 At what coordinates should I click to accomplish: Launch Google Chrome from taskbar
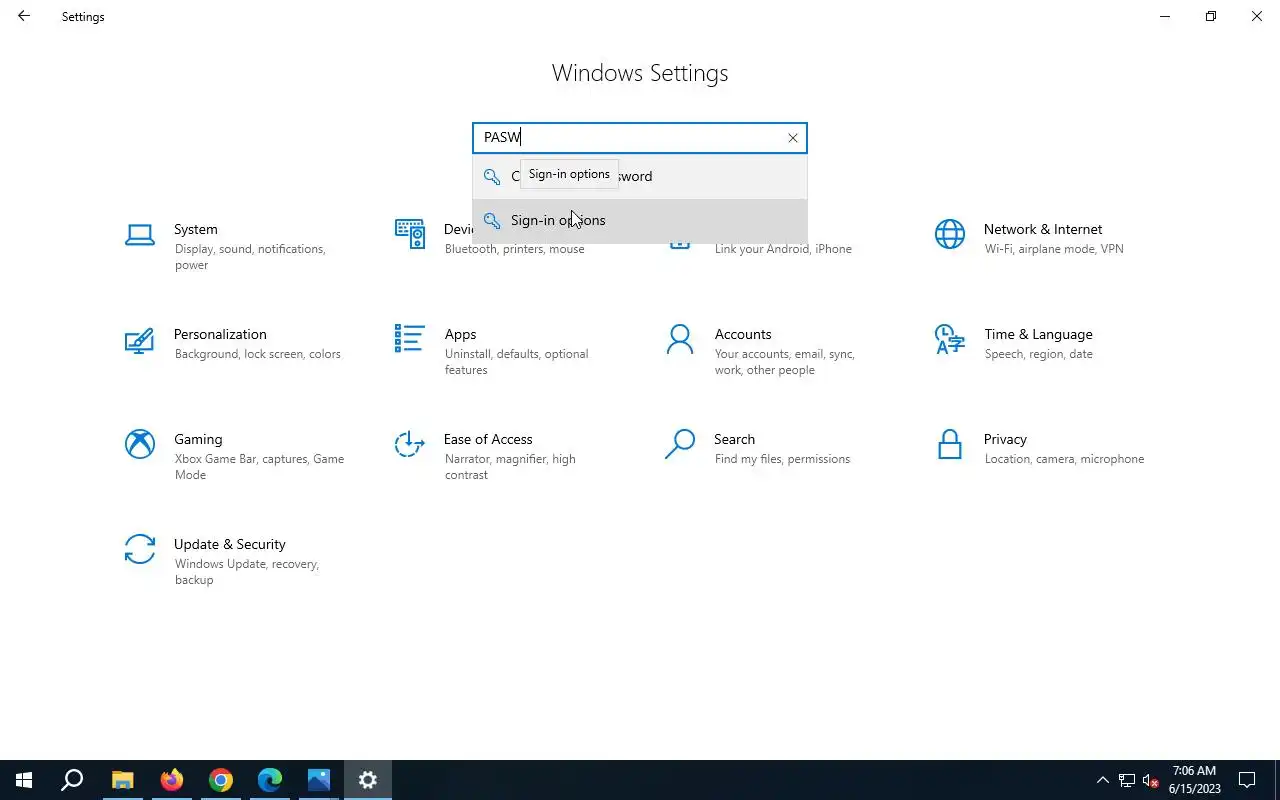220,780
